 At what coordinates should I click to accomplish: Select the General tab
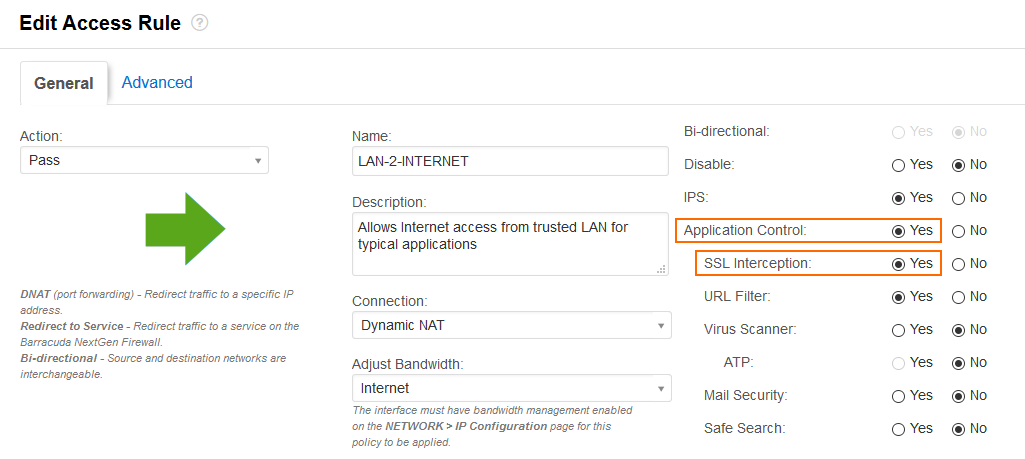point(64,83)
